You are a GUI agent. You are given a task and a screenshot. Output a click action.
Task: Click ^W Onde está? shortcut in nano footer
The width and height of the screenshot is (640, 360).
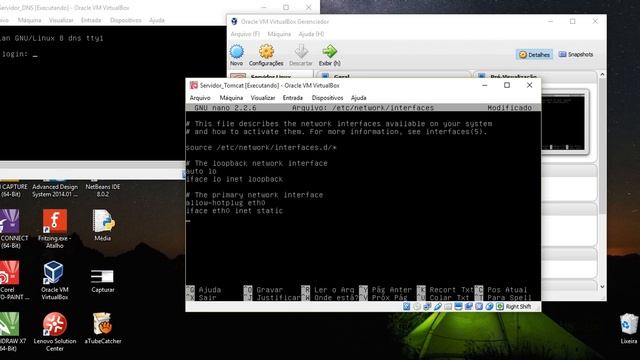pyautogui.click(x=330, y=298)
